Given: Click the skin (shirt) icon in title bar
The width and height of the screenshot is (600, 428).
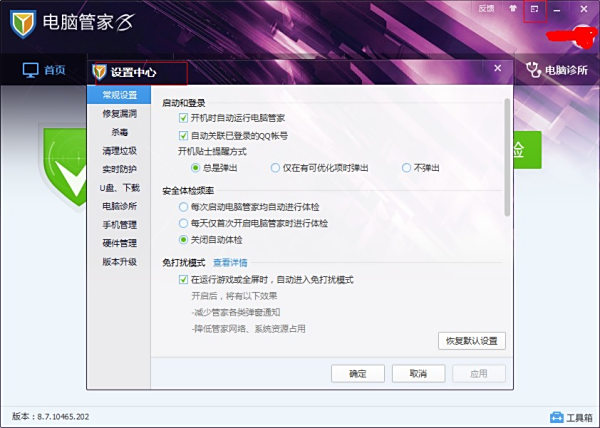Looking at the screenshot, I should pos(513,8).
